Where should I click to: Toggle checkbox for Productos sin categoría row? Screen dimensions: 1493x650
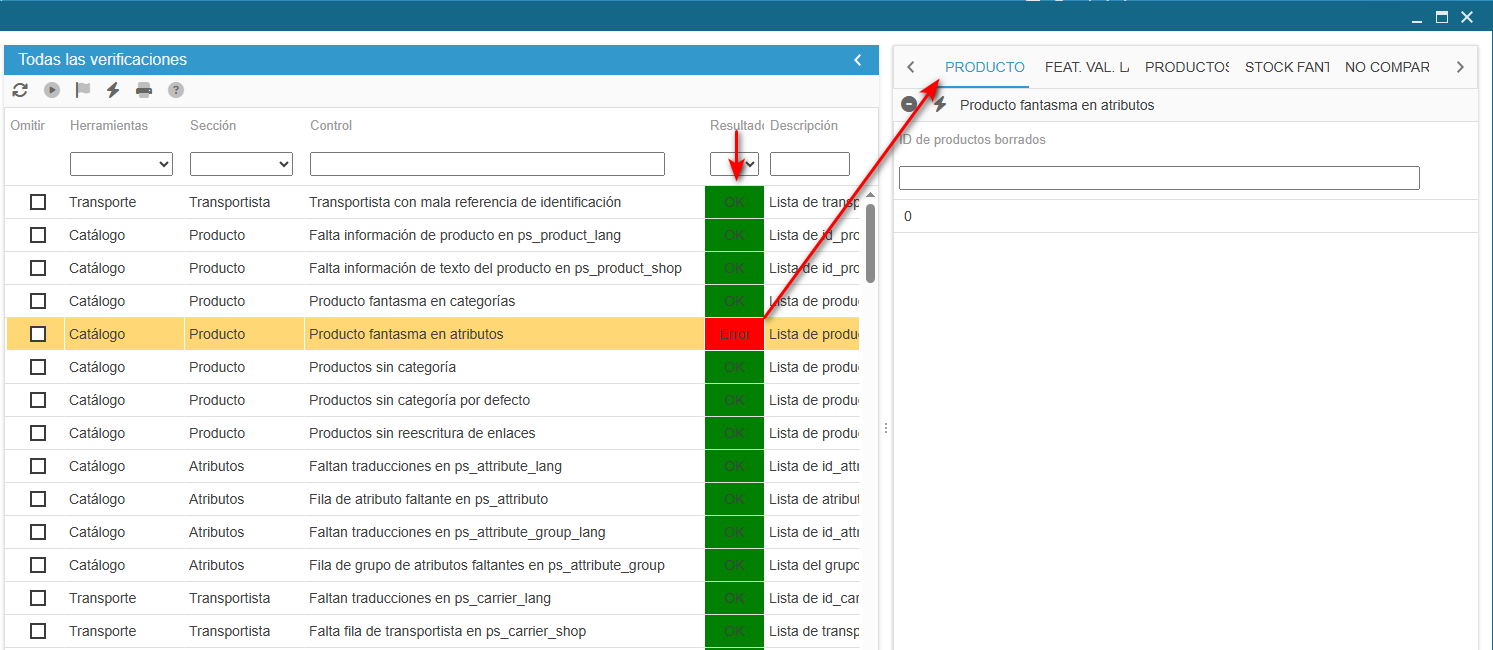click(x=38, y=367)
